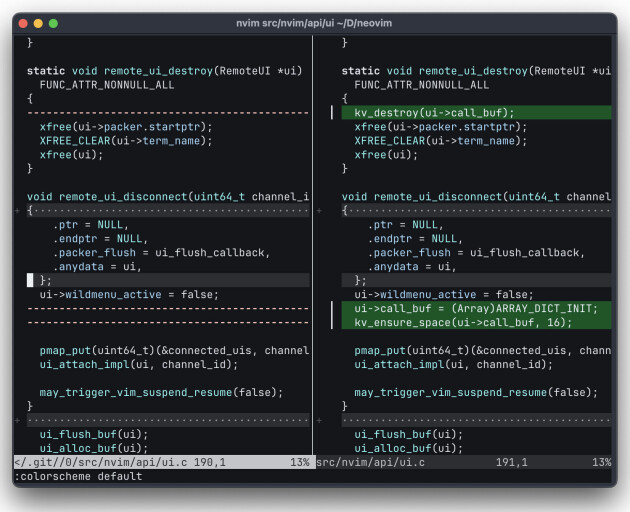Click .packer_flush = ui_flush_callback, in the right pane
The width and height of the screenshot is (630, 512).
[476, 253]
